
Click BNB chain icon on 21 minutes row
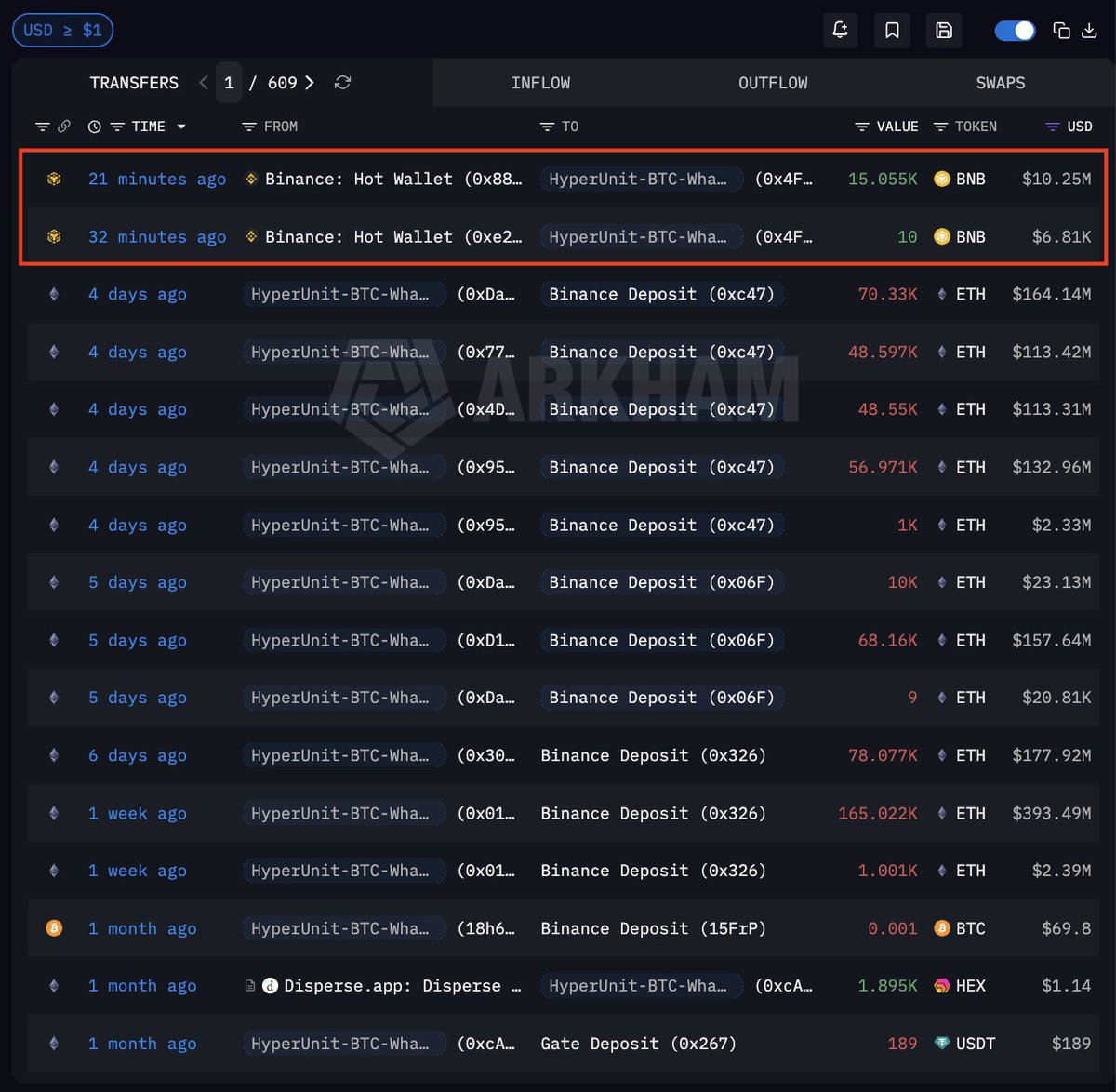[x=54, y=179]
